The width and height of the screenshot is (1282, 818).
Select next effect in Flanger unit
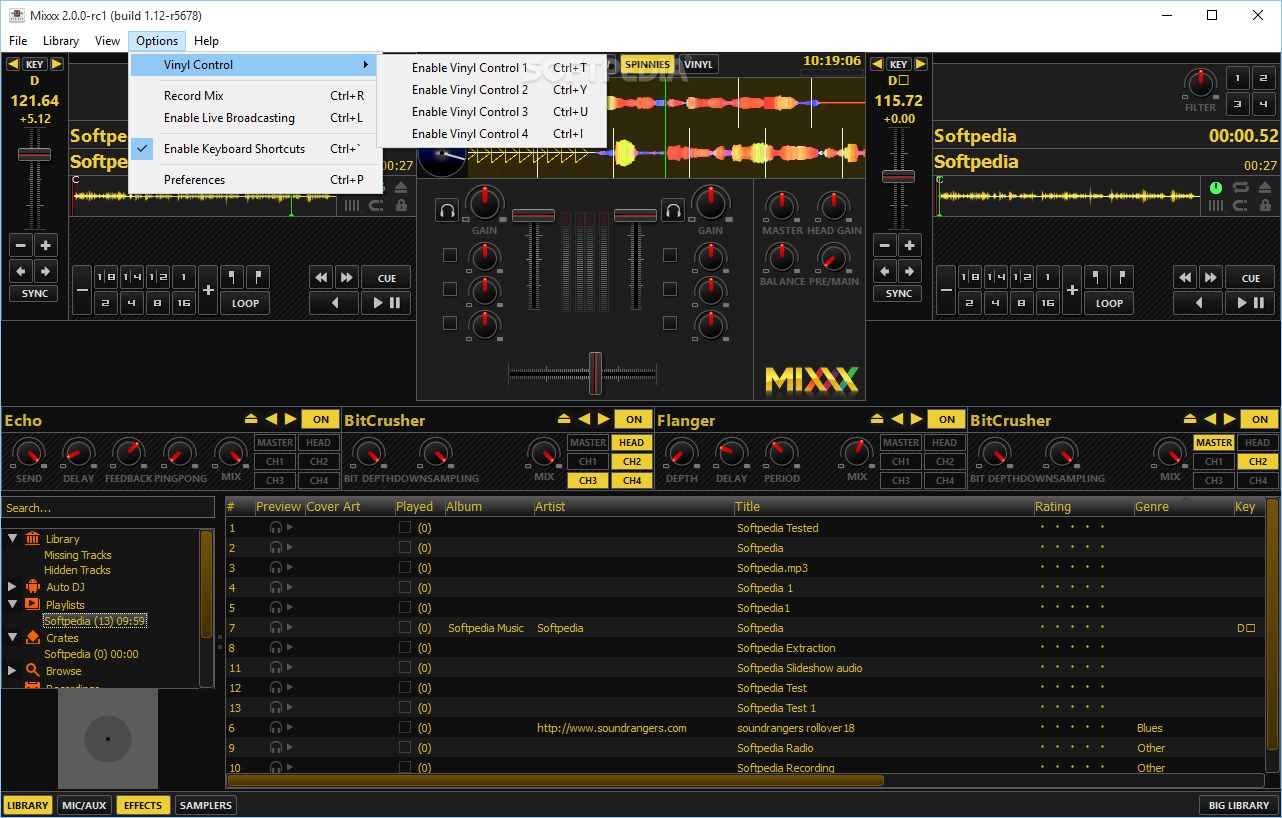[x=917, y=419]
